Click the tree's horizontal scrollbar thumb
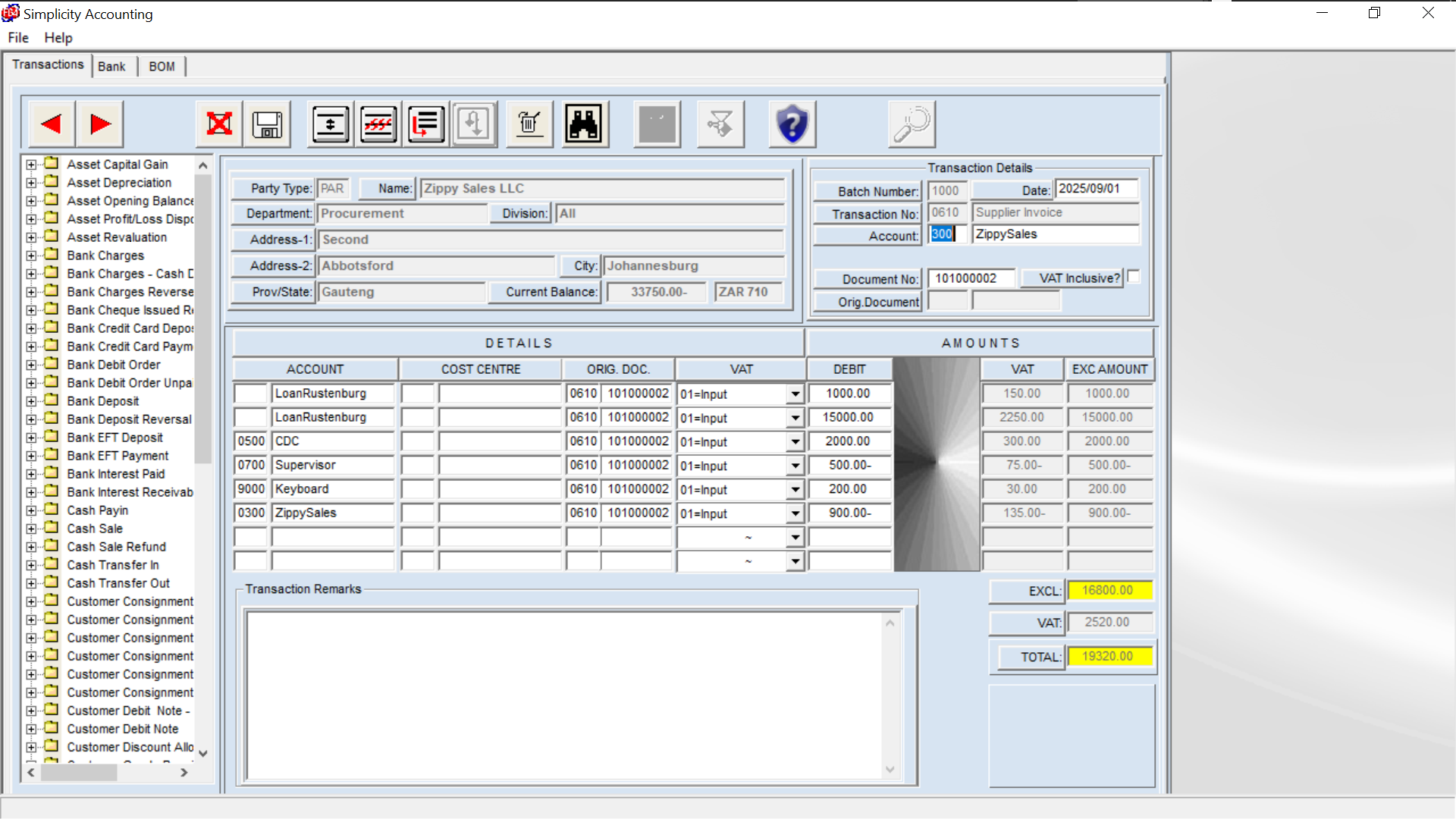 pyautogui.click(x=79, y=772)
